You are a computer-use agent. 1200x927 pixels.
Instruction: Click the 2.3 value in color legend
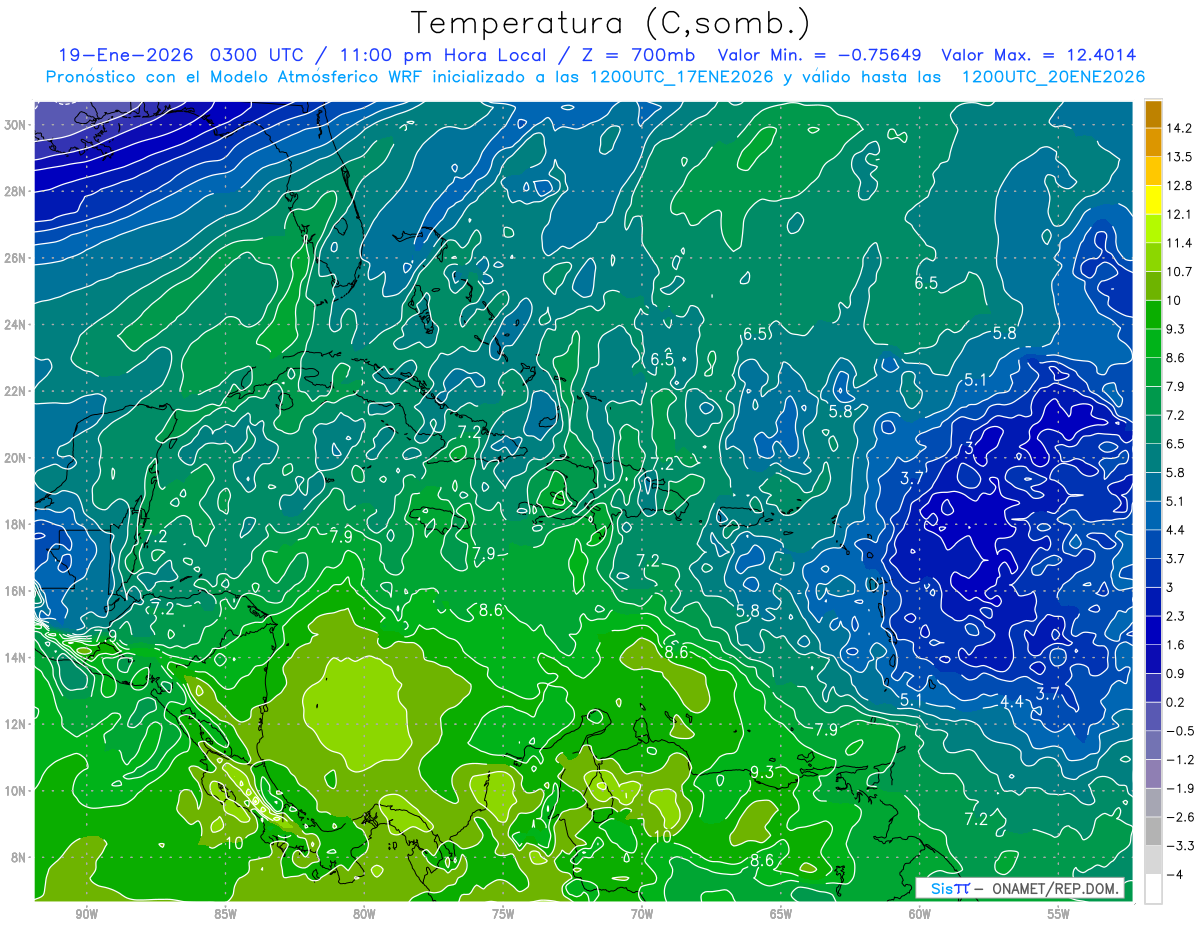pyautogui.click(x=1176, y=616)
